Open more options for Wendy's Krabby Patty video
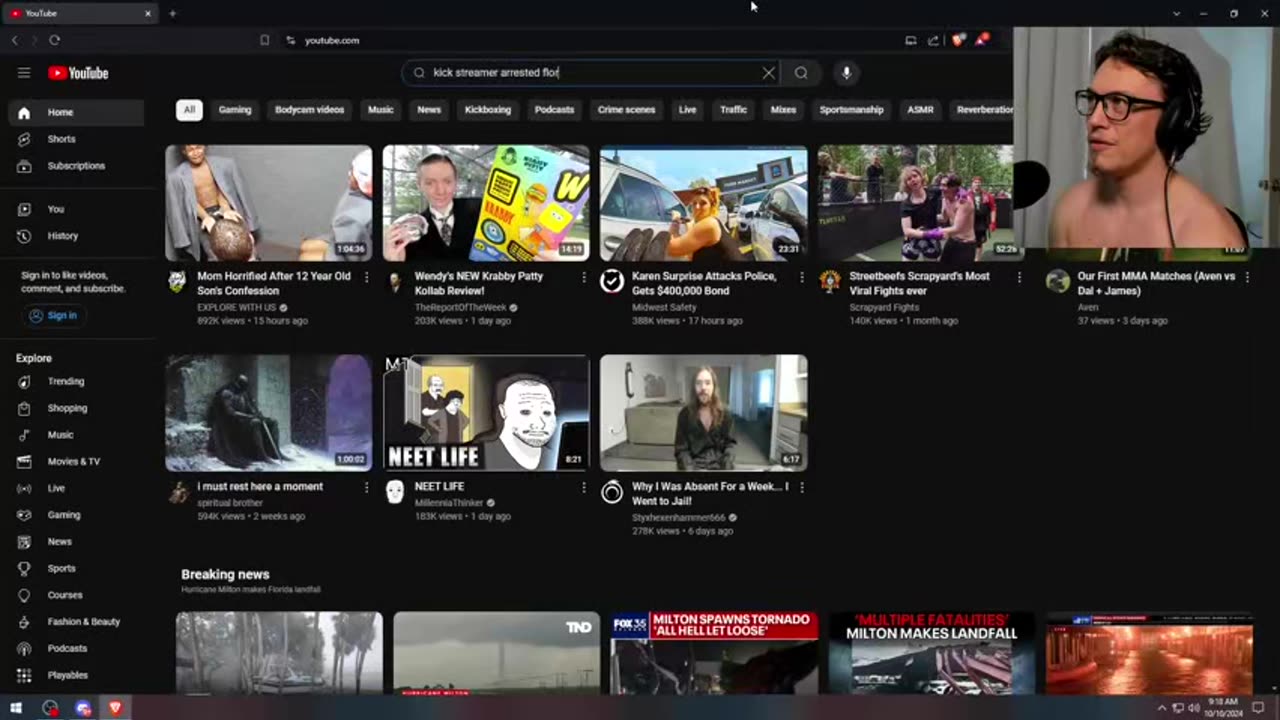Screen dimensions: 1280x720 pyautogui.click(x=584, y=277)
